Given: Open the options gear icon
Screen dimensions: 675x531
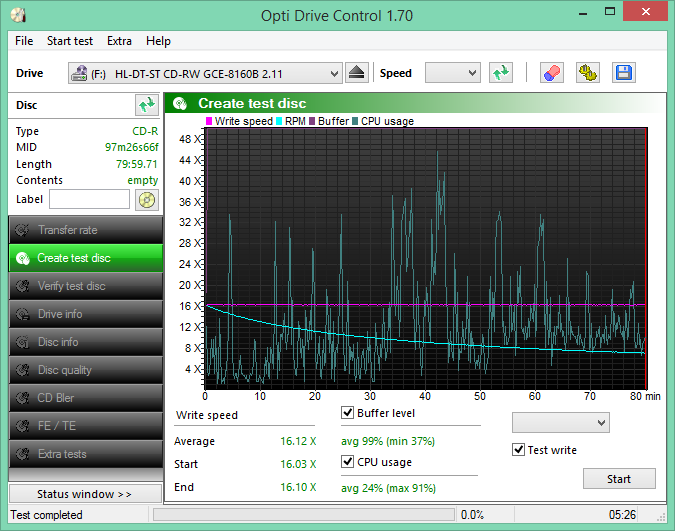Looking at the screenshot, I should click(588, 73).
